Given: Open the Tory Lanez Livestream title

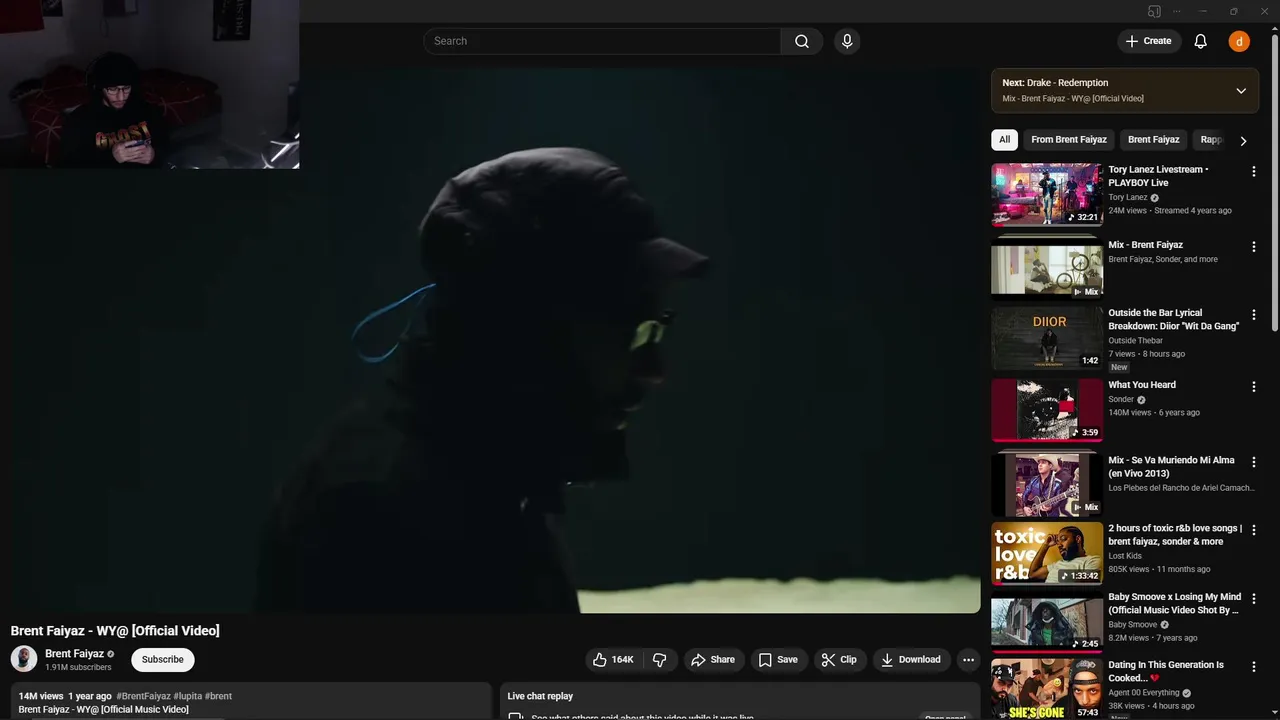Looking at the screenshot, I should pyautogui.click(x=1158, y=176).
